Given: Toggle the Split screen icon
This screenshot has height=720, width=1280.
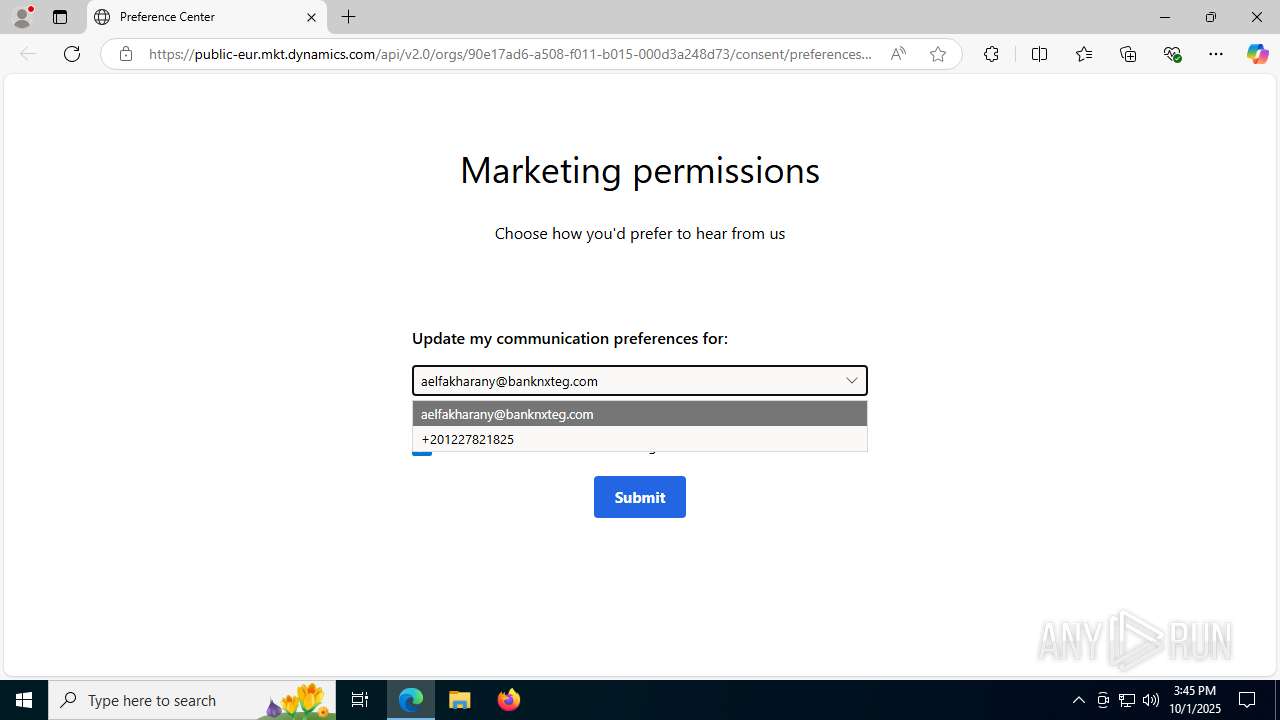Looking at the screenshot, I should [1039, 54].
